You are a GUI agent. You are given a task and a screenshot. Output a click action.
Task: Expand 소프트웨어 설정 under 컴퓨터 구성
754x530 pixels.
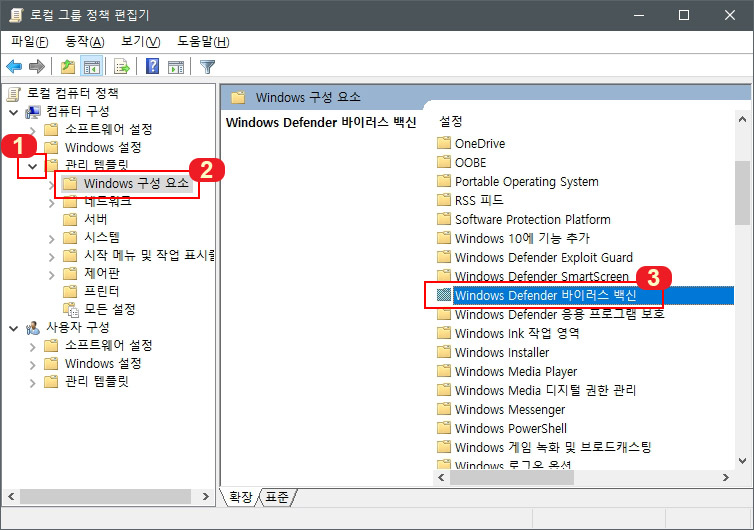pos(32,130)
